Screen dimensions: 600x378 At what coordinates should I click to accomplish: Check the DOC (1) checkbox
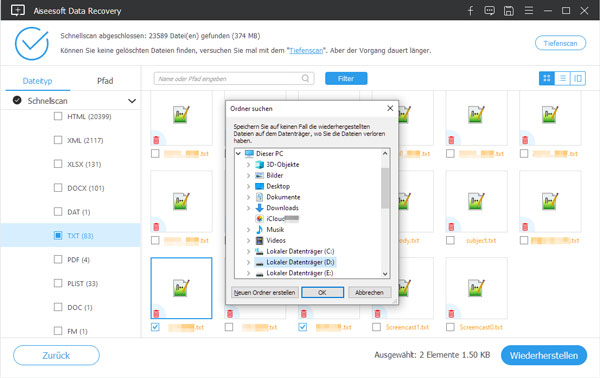(58, 307)
